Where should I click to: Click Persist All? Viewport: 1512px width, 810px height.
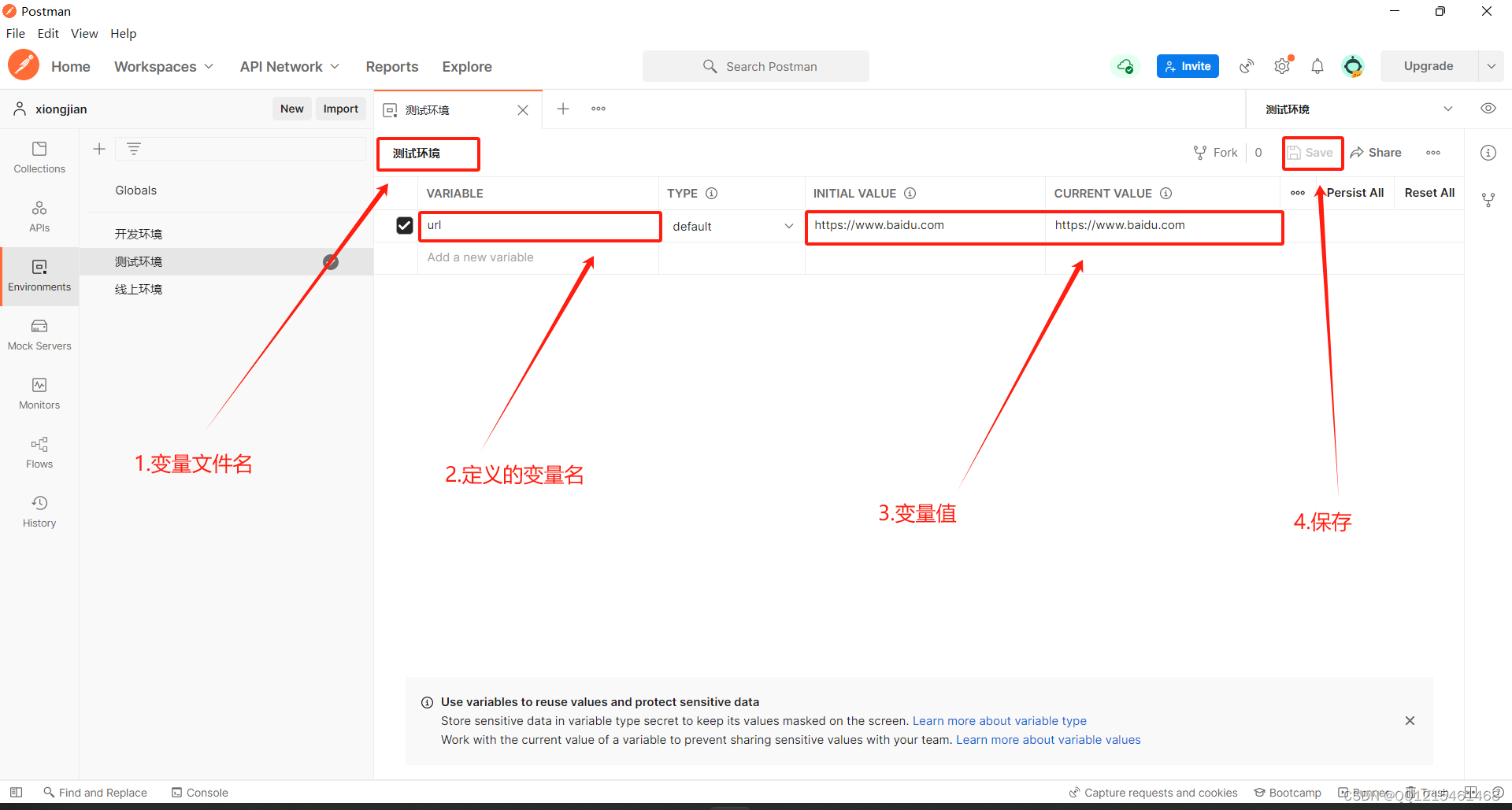click(1354, 193)
